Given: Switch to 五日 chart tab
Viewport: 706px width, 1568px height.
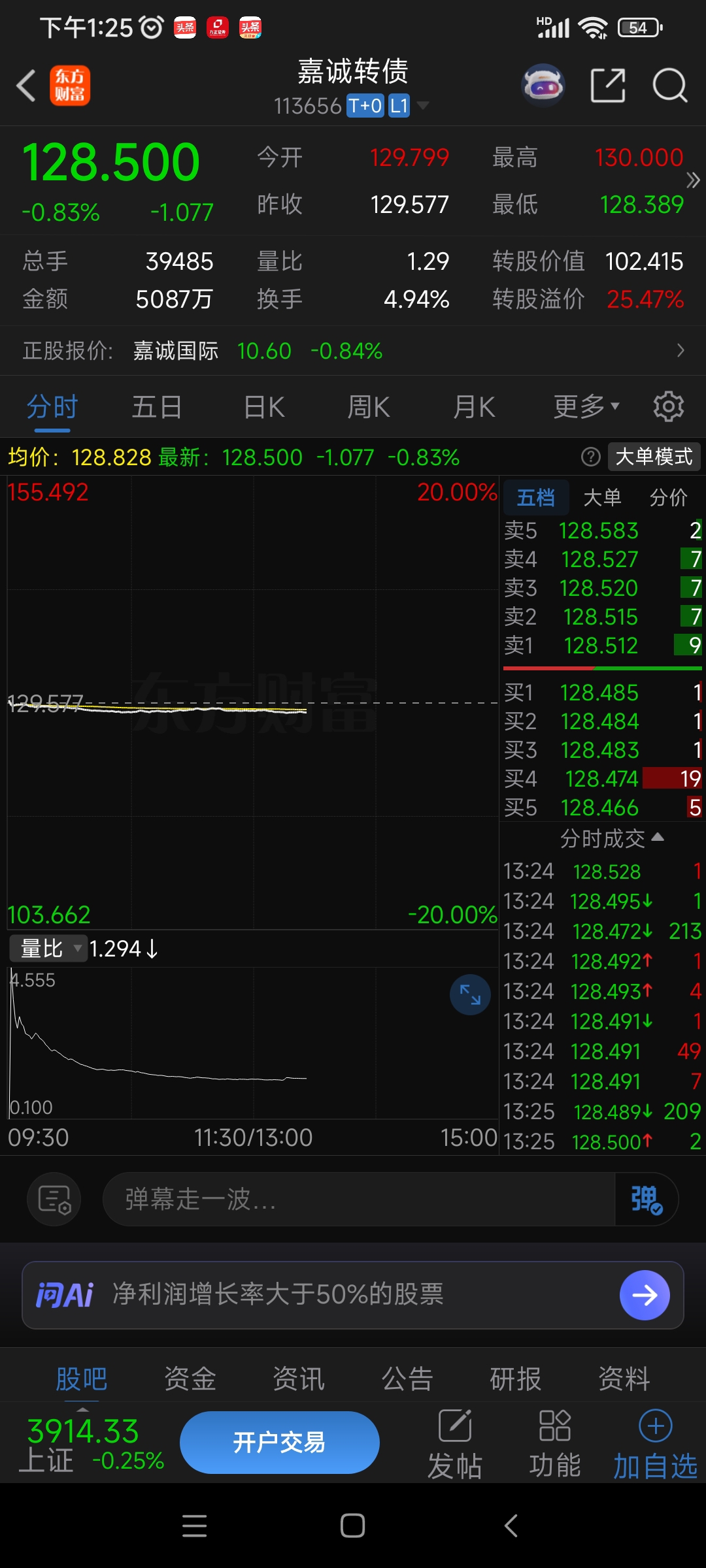Looking at the screenshot, I should pos(157,407).
